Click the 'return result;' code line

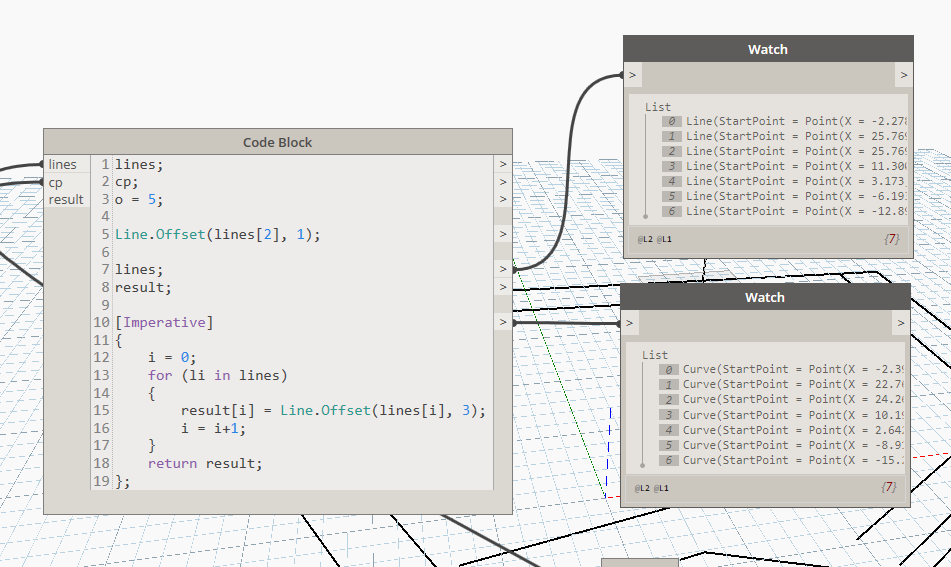[205, 463]
